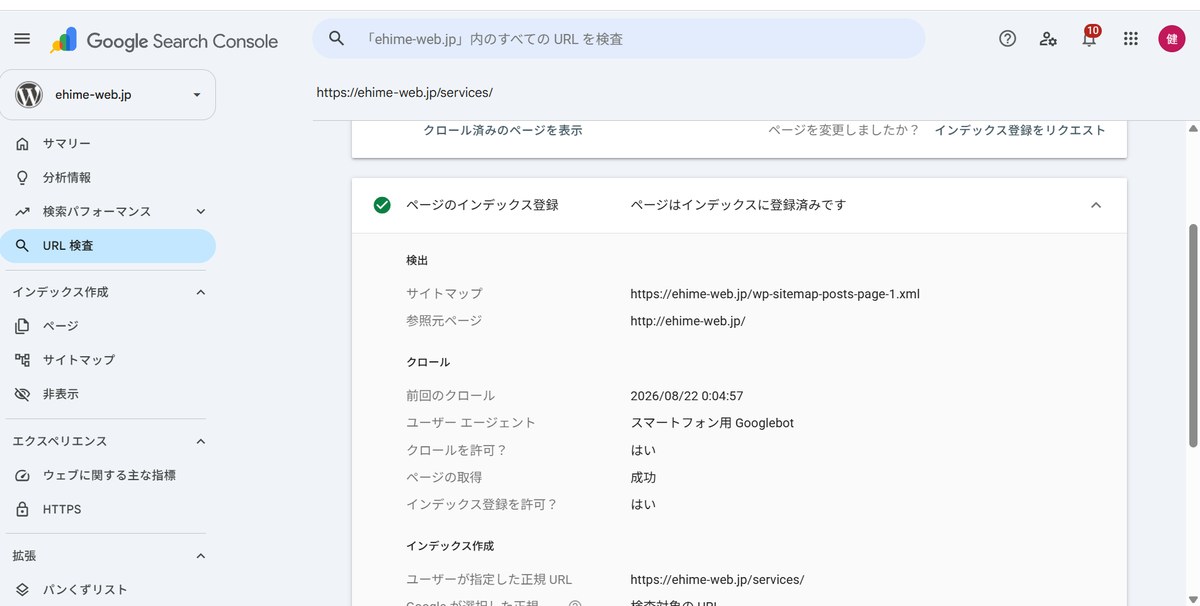Collapse the ページのインデックス登録 card
The width and height of the screenshot is (1200, 606).
[x=1096, y=205]
